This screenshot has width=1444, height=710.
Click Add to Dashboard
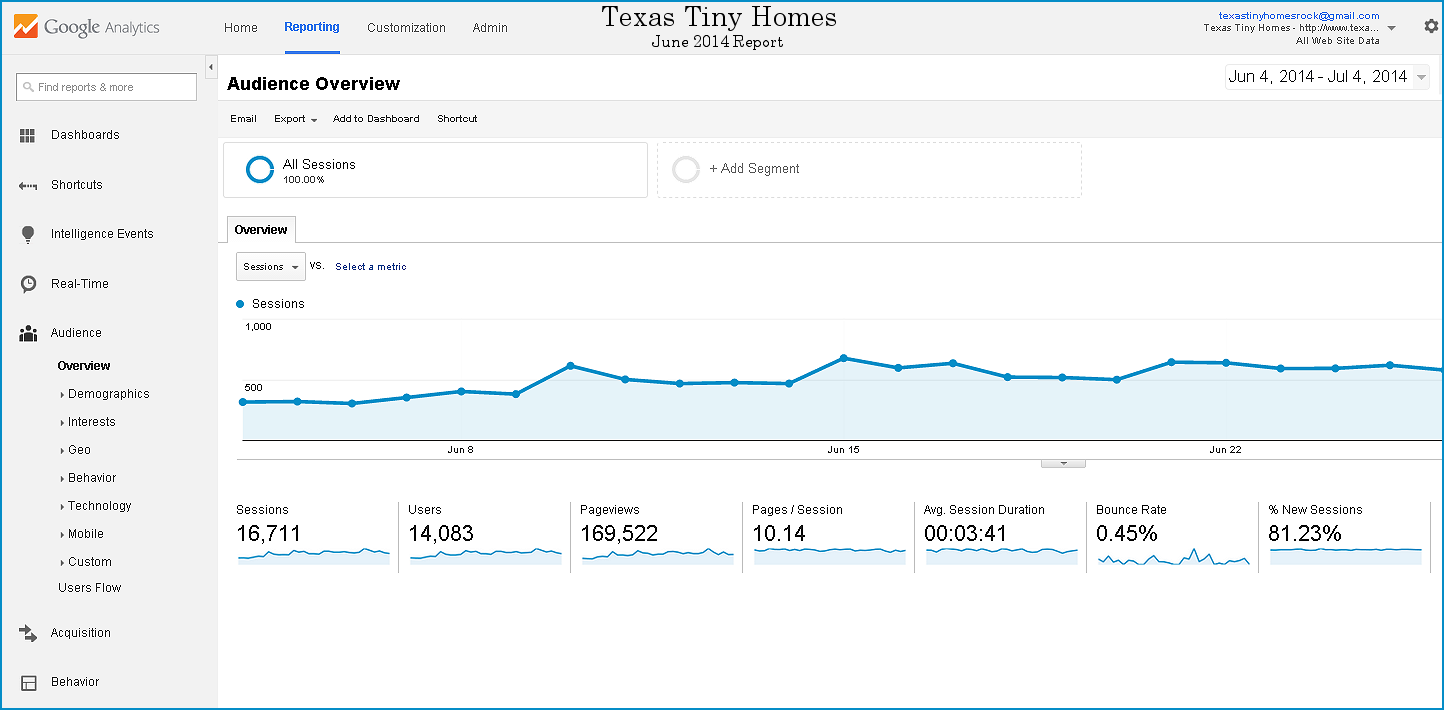click(x=376, y=119)
